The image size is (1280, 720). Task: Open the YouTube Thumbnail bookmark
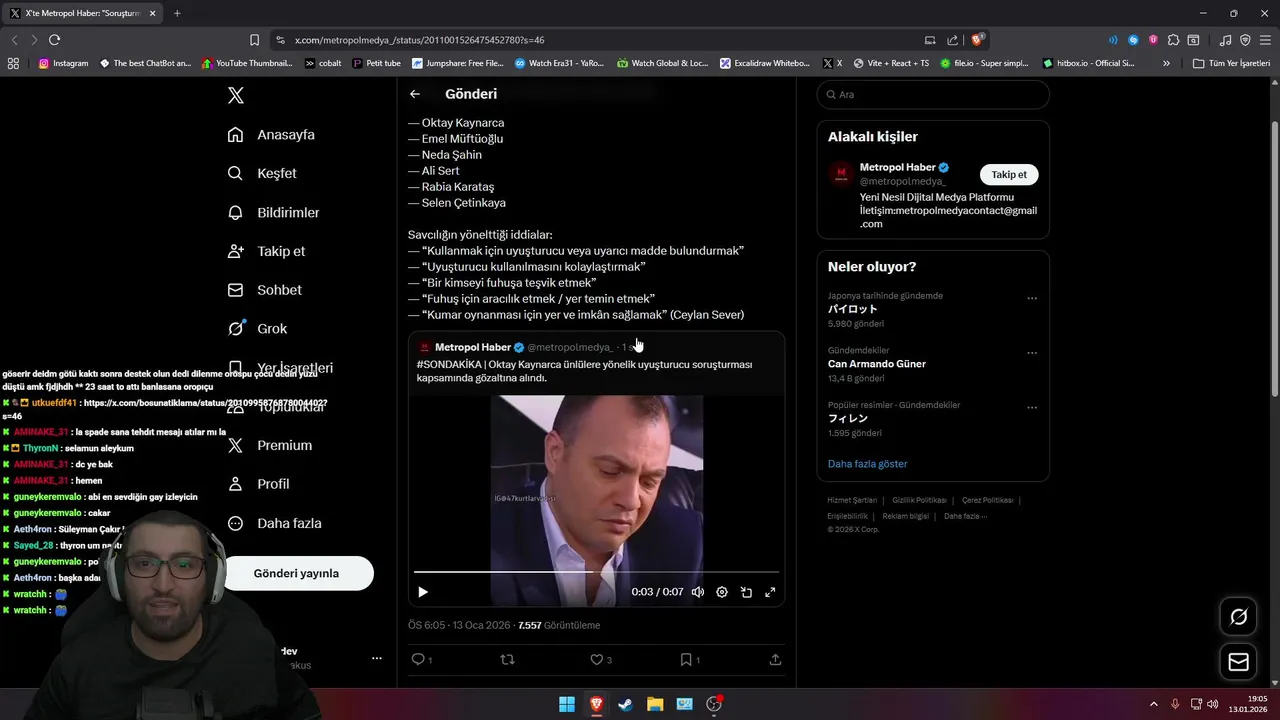[x=247, y=63]
